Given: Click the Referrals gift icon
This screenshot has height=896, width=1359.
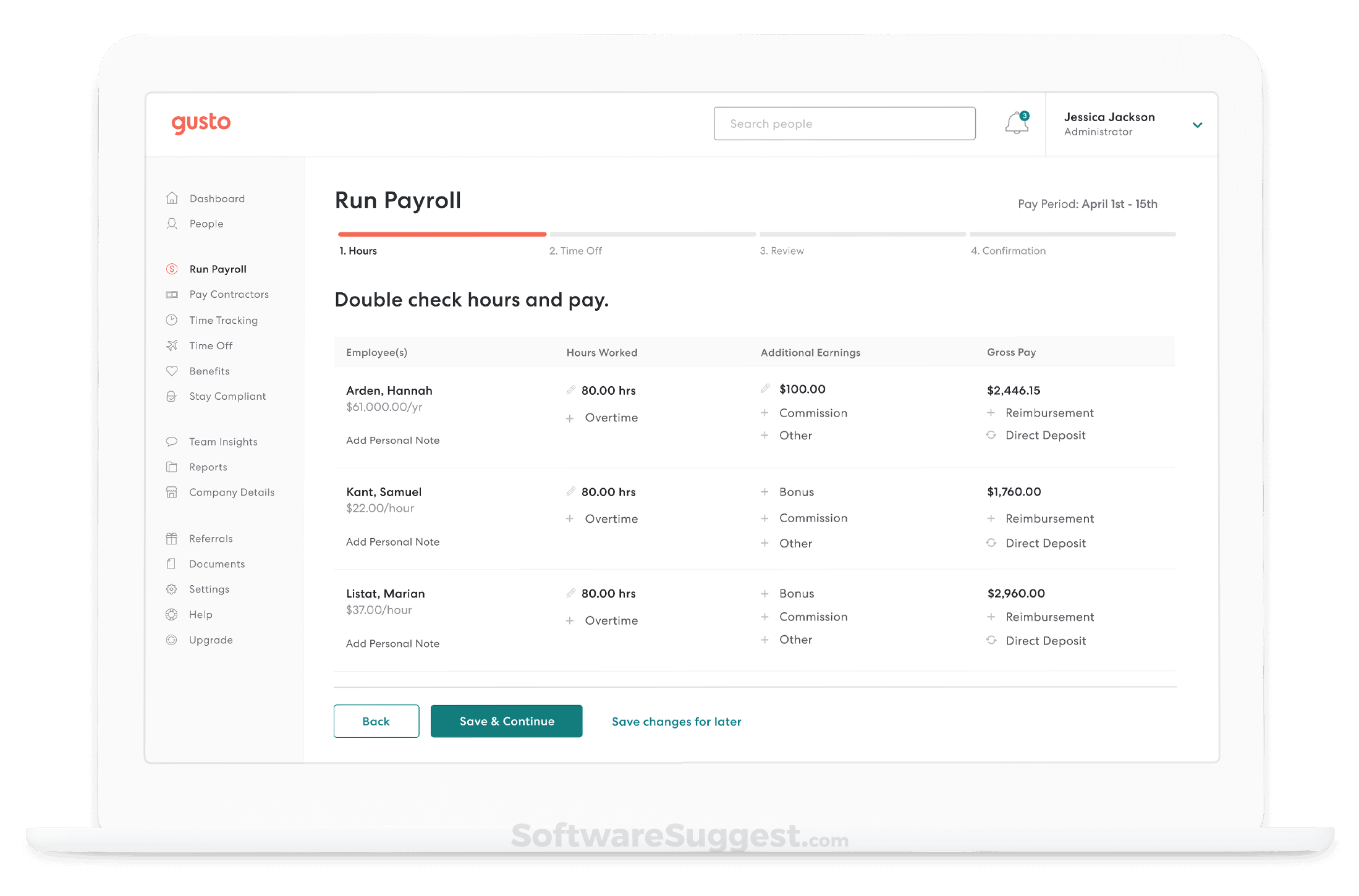Looking at the screenshot, I should coord(172,538).
